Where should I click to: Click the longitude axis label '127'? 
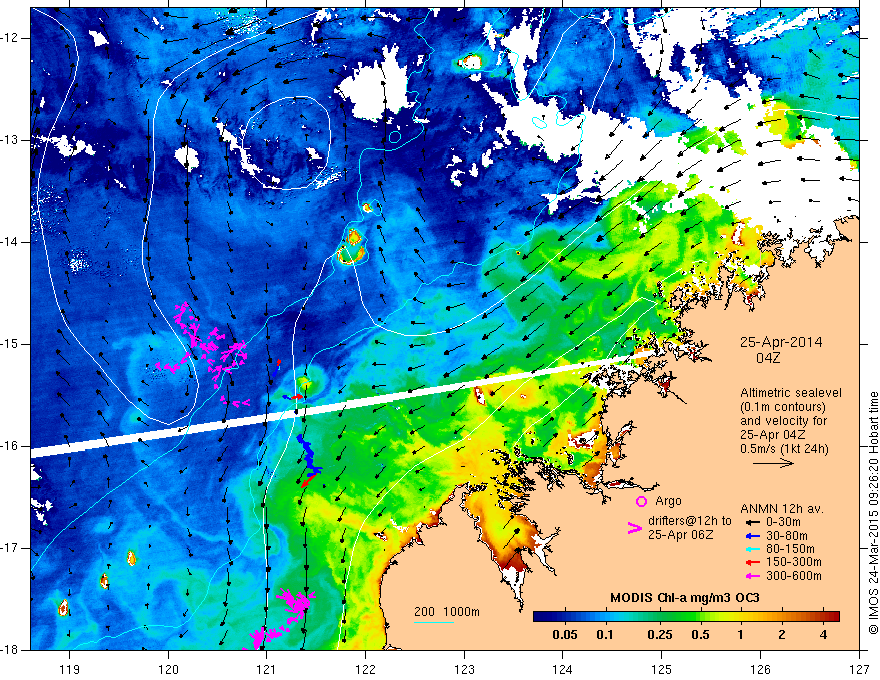click(859, 670)
